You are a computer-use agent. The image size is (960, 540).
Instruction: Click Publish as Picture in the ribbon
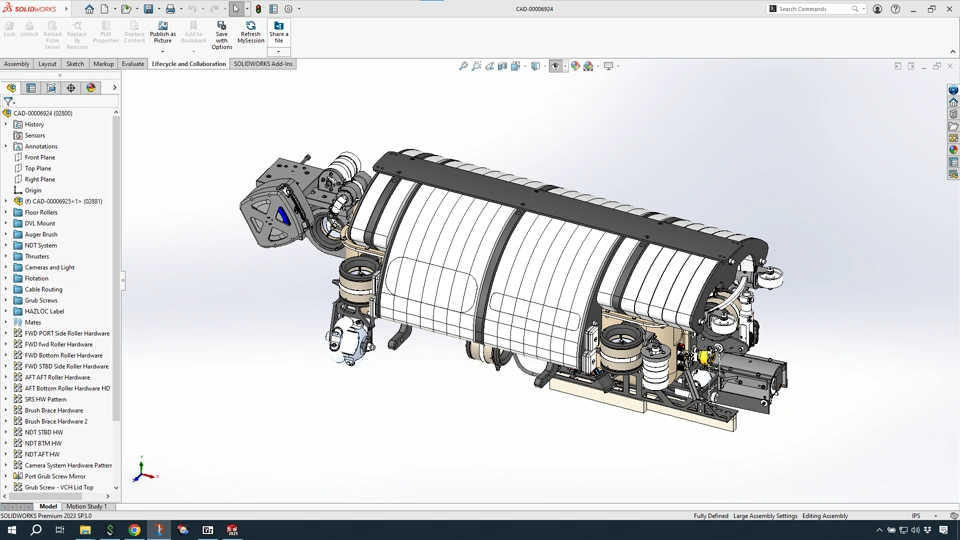[163, 31]
